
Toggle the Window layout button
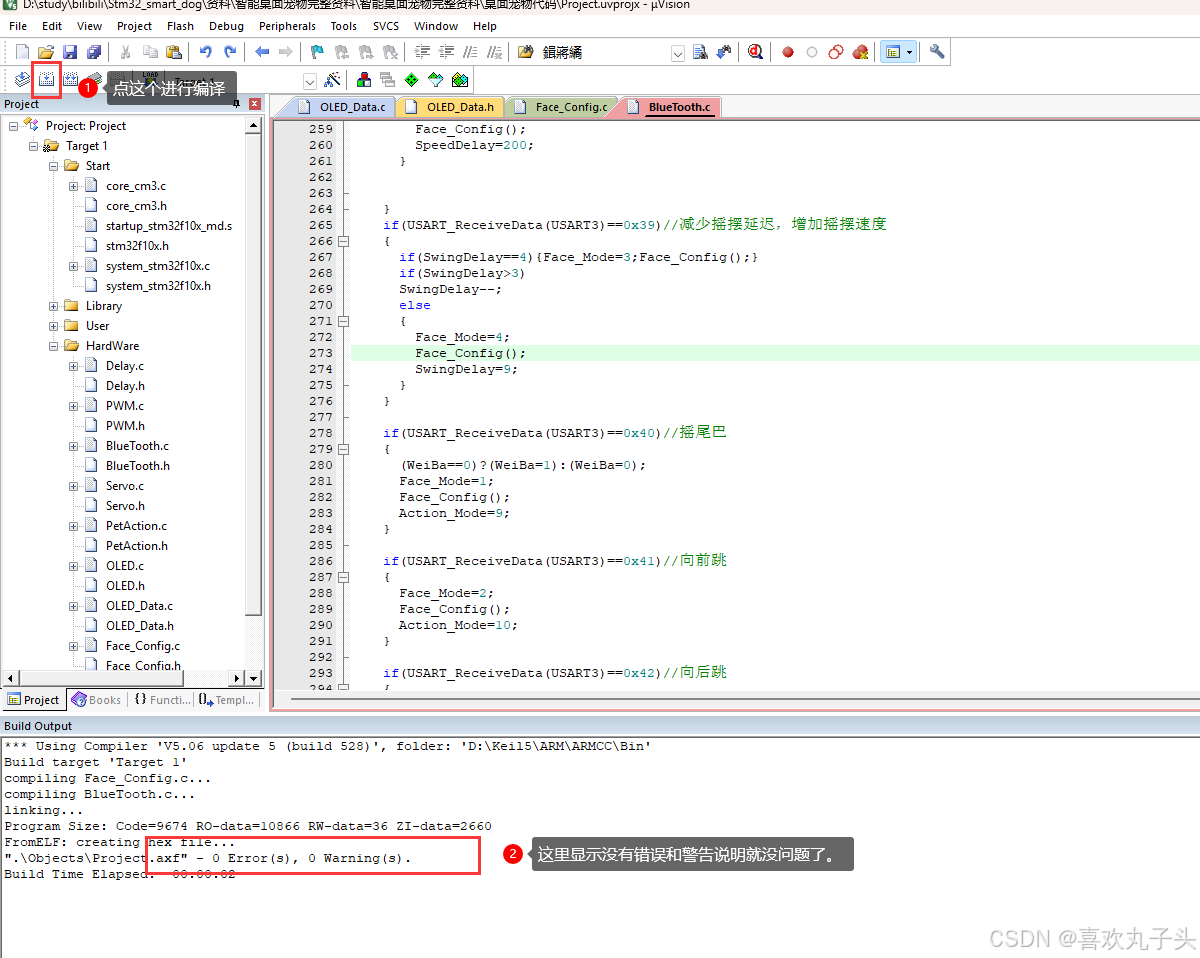(x=893, y=52)
